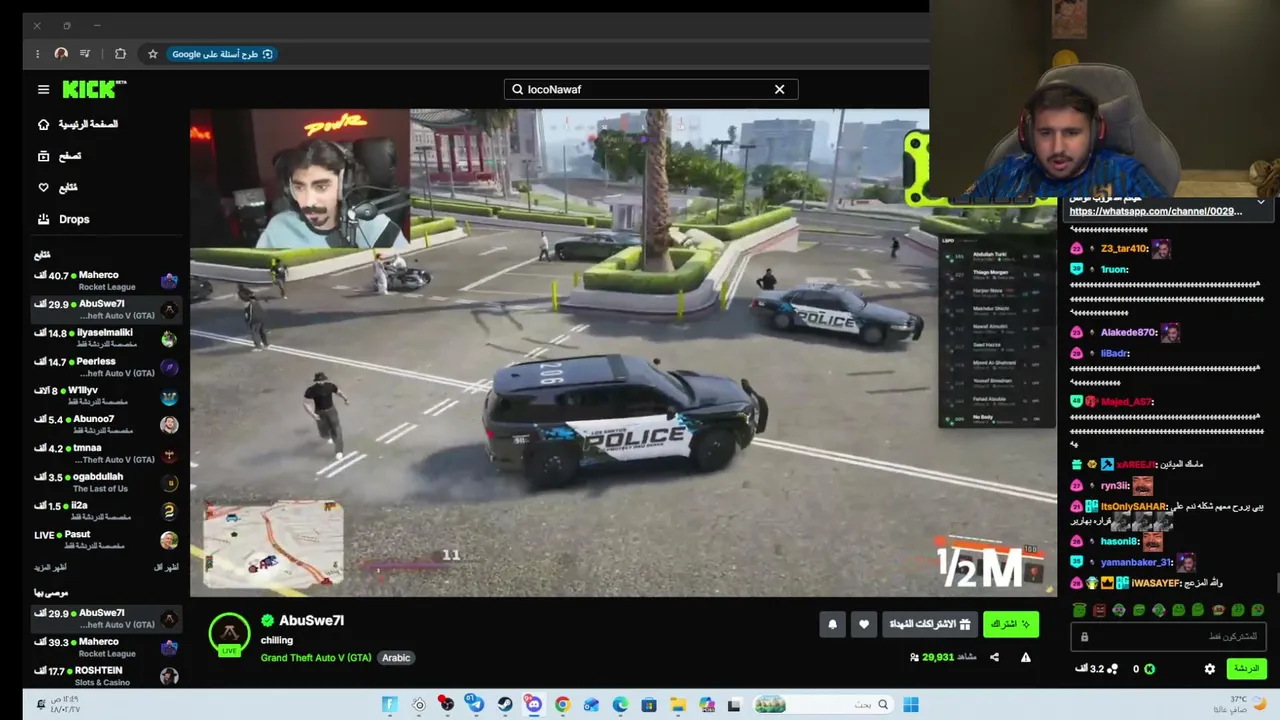The height and width of the screenshot is (720, 1280).
Task: Open Chrome profile avatar
Action: click(61, 54)
